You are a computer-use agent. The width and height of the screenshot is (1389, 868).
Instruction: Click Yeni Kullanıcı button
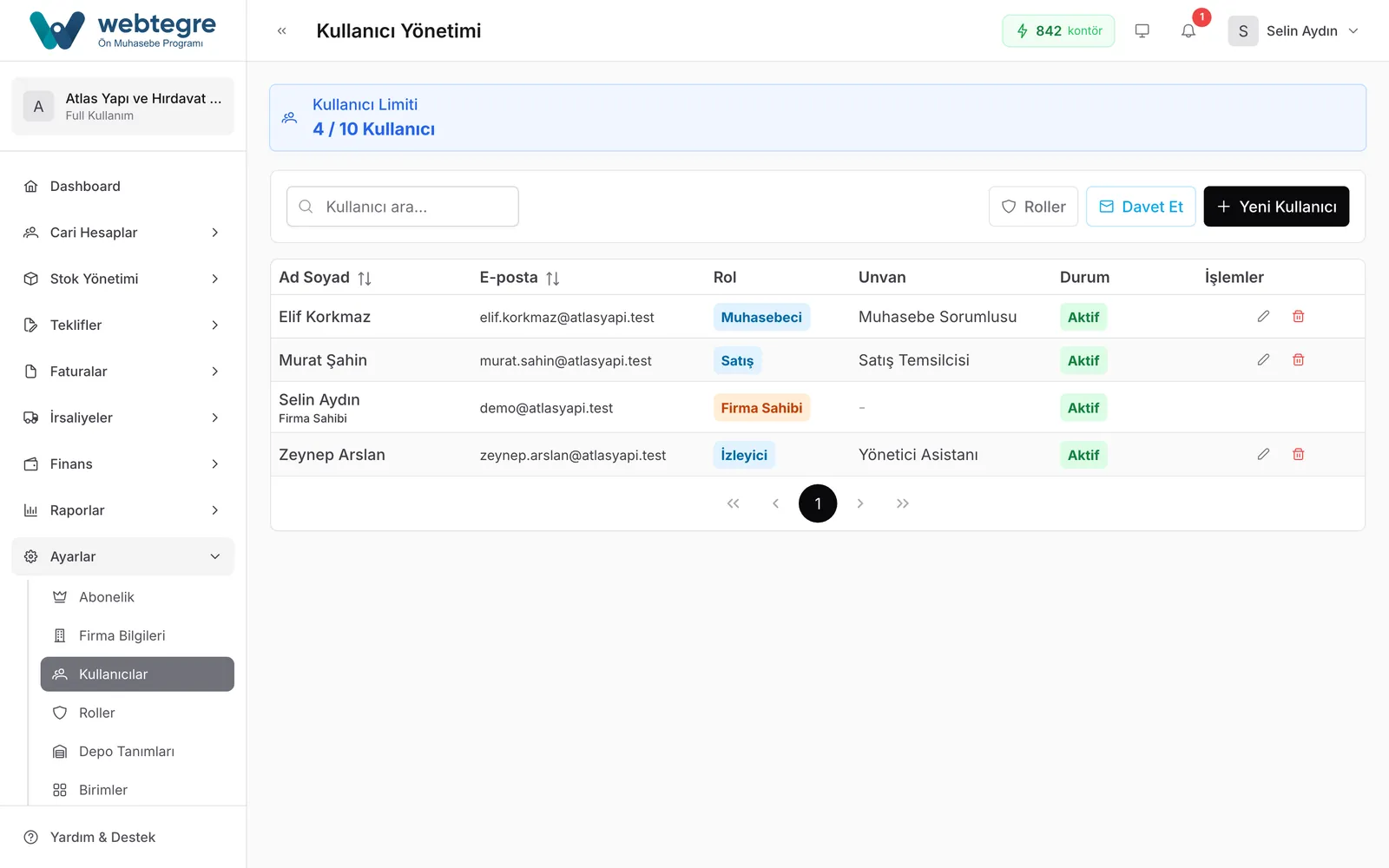coord(1276,207)
